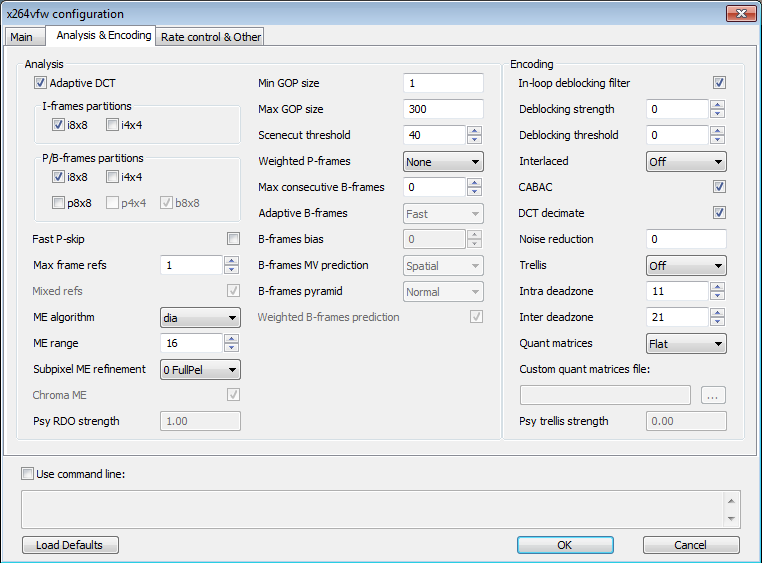Viewport: 762px width, 563px height.
Task: Click the Intra deadzone value field
Action: (677, 291)
